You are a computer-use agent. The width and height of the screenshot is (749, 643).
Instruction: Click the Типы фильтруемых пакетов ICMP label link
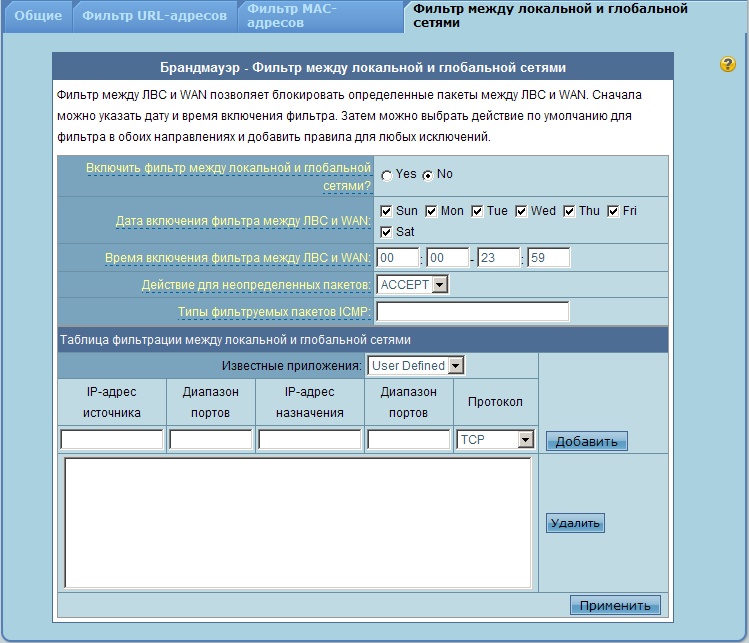(274, 312)
